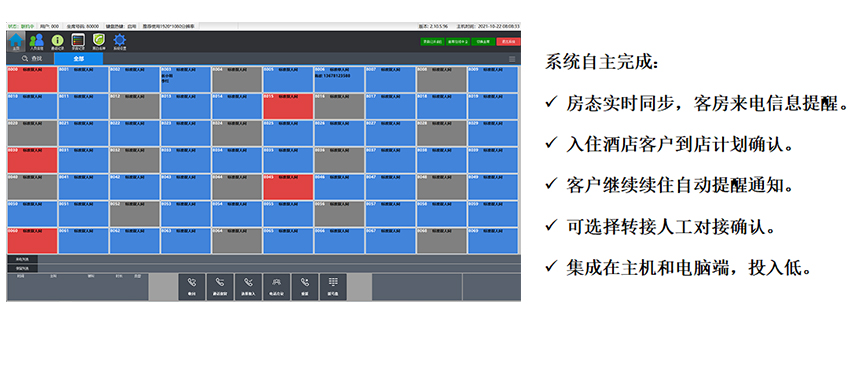
Task: Open the hamburger list menu icon
Action: pyautogui.click(x=512, y=59)
